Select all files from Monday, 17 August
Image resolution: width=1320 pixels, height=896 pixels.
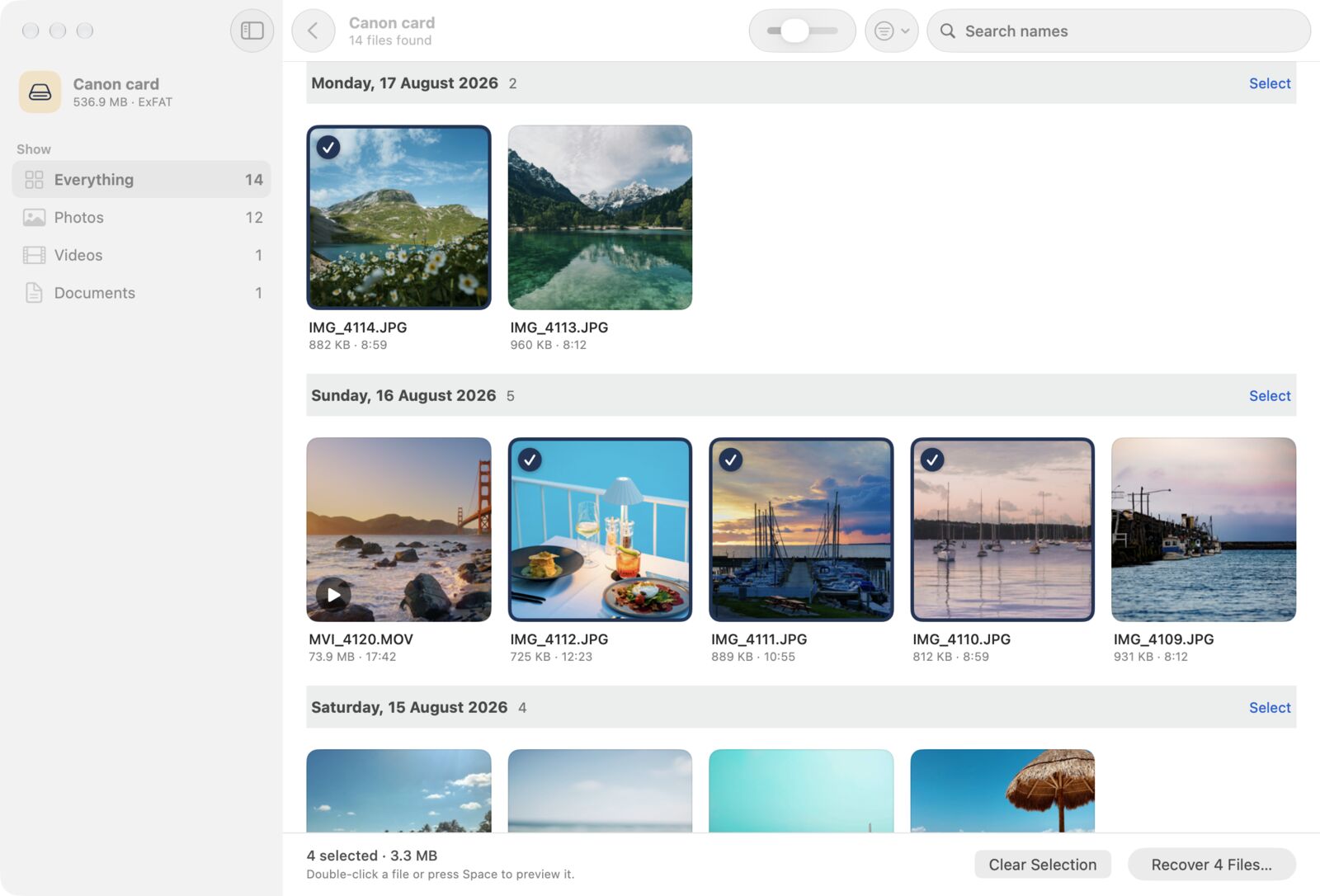(1269, 83)
